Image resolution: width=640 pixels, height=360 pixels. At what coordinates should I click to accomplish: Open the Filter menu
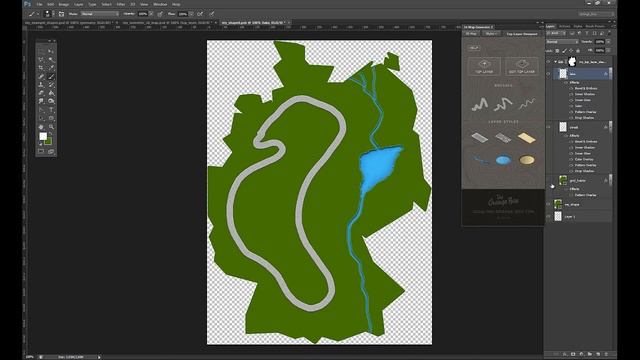tap(121, 4)
